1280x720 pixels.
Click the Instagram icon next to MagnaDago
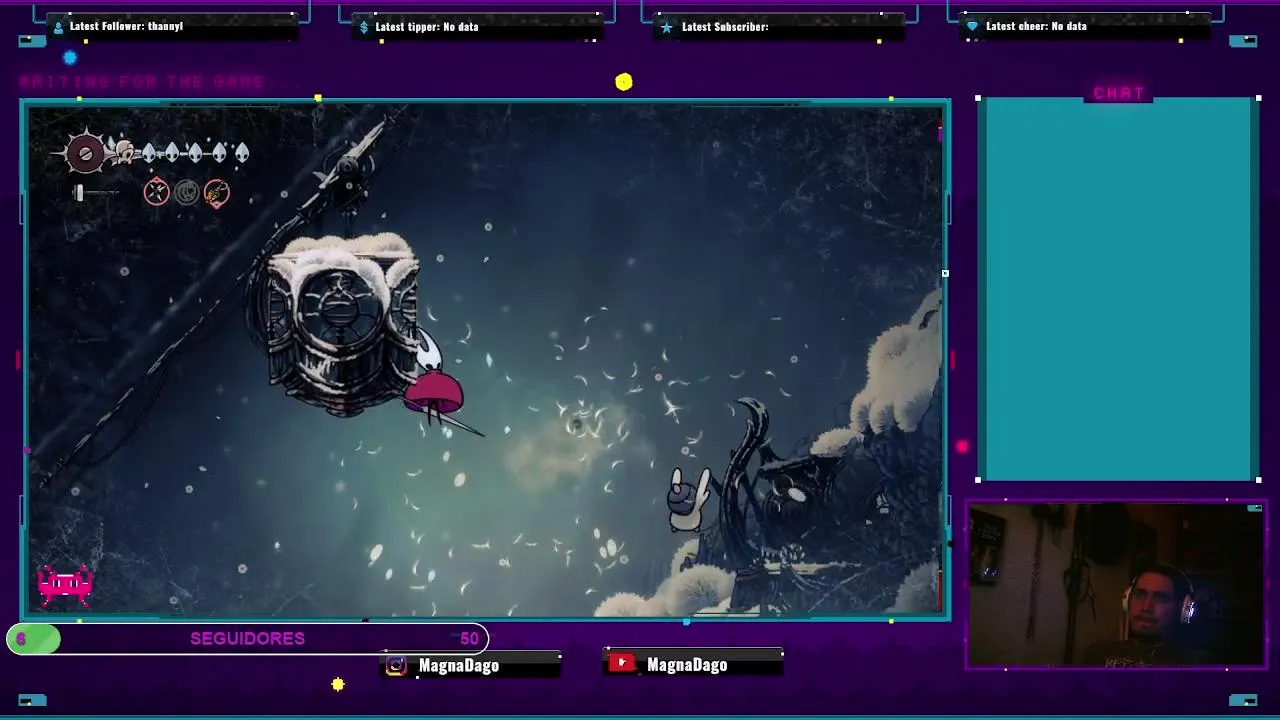click(397, 665)
